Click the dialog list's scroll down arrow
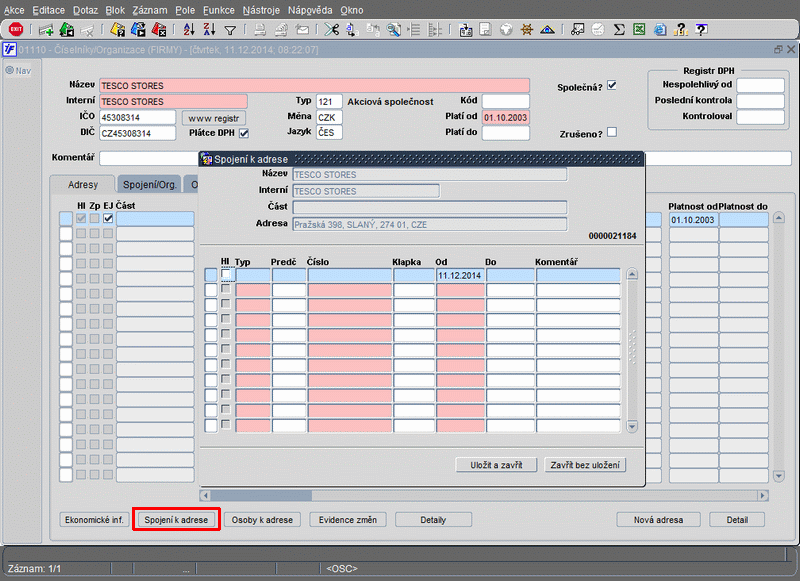Viewport: 800px width, 581px height. pos(632,426)
